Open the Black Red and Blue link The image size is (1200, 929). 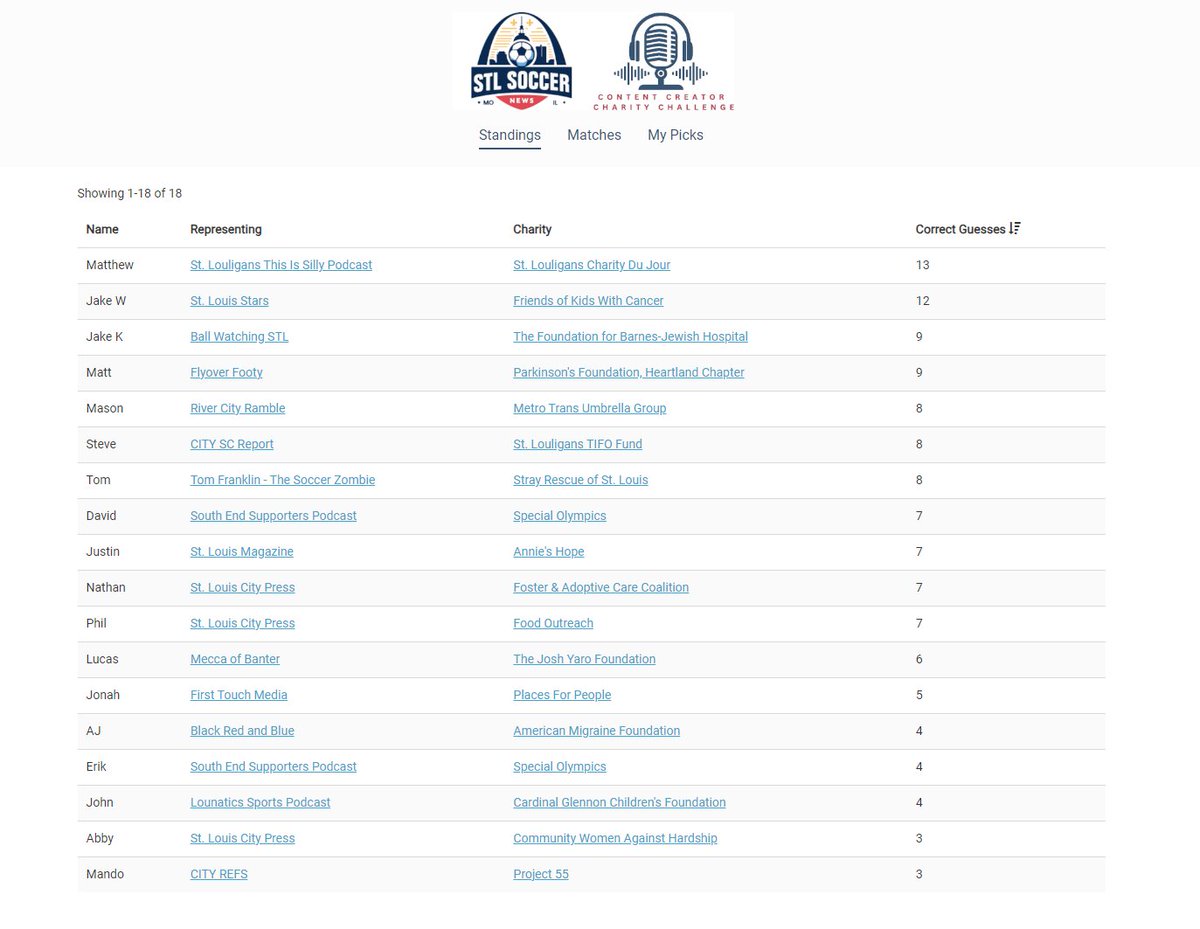(242, 731)
